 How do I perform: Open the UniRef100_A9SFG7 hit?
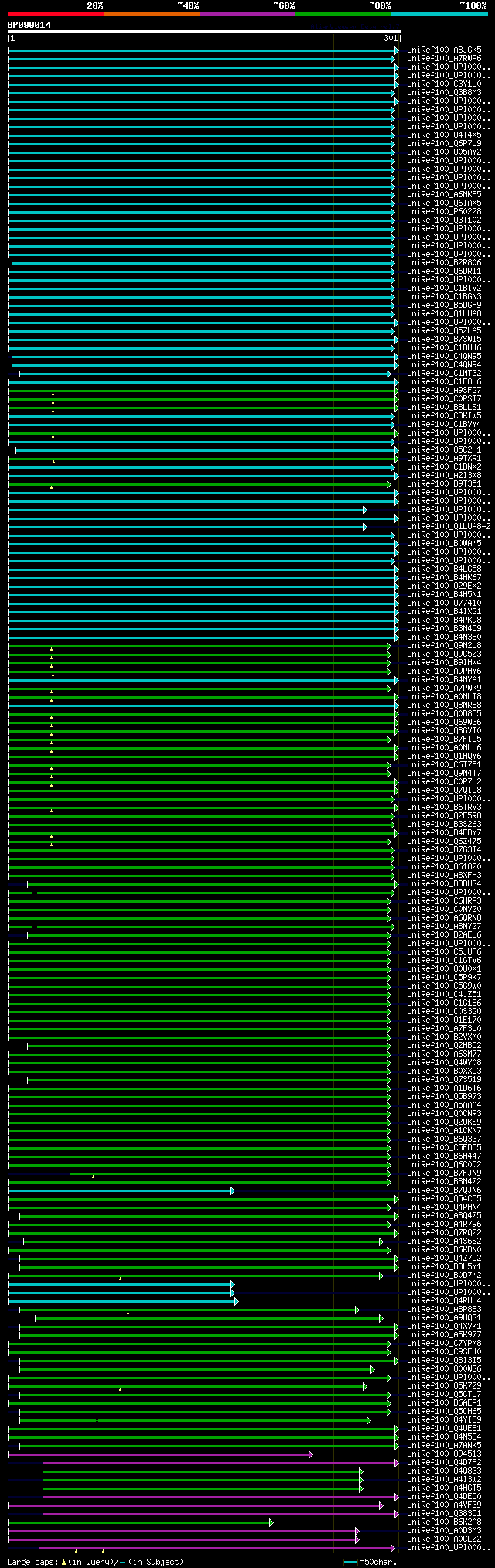point(444,390)
